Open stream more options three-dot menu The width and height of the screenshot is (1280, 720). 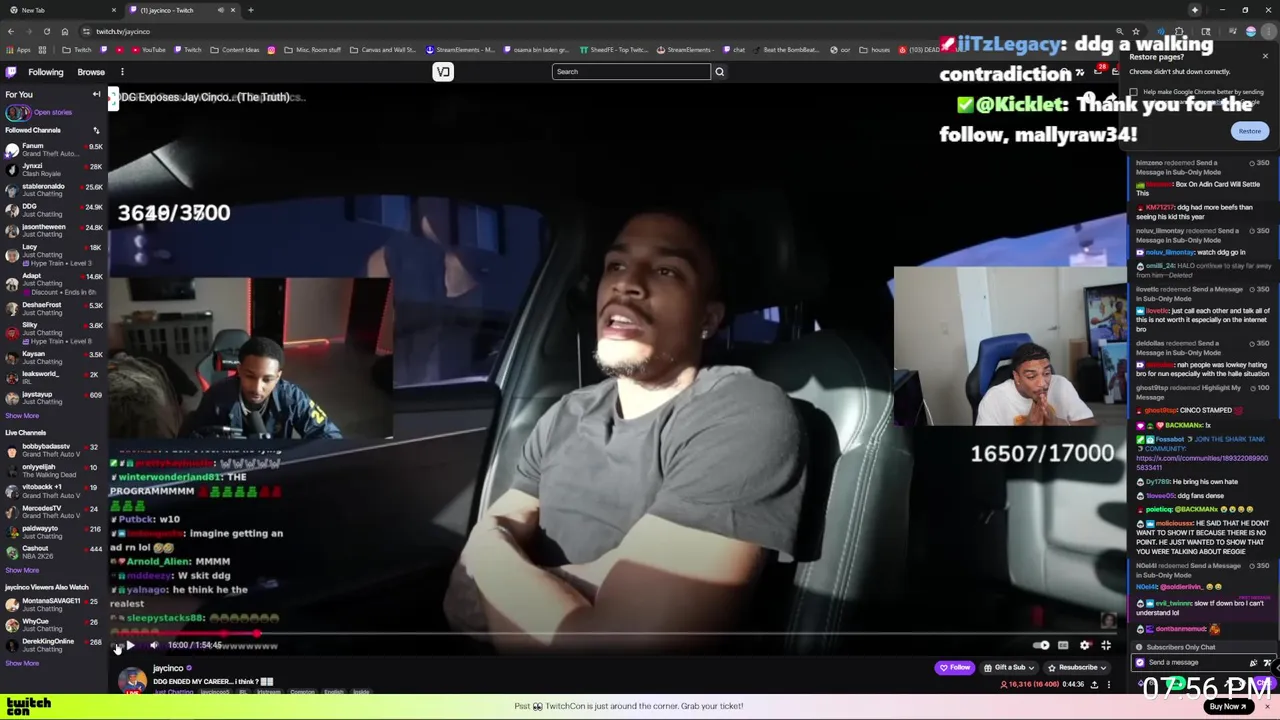tap(1108, 684)
